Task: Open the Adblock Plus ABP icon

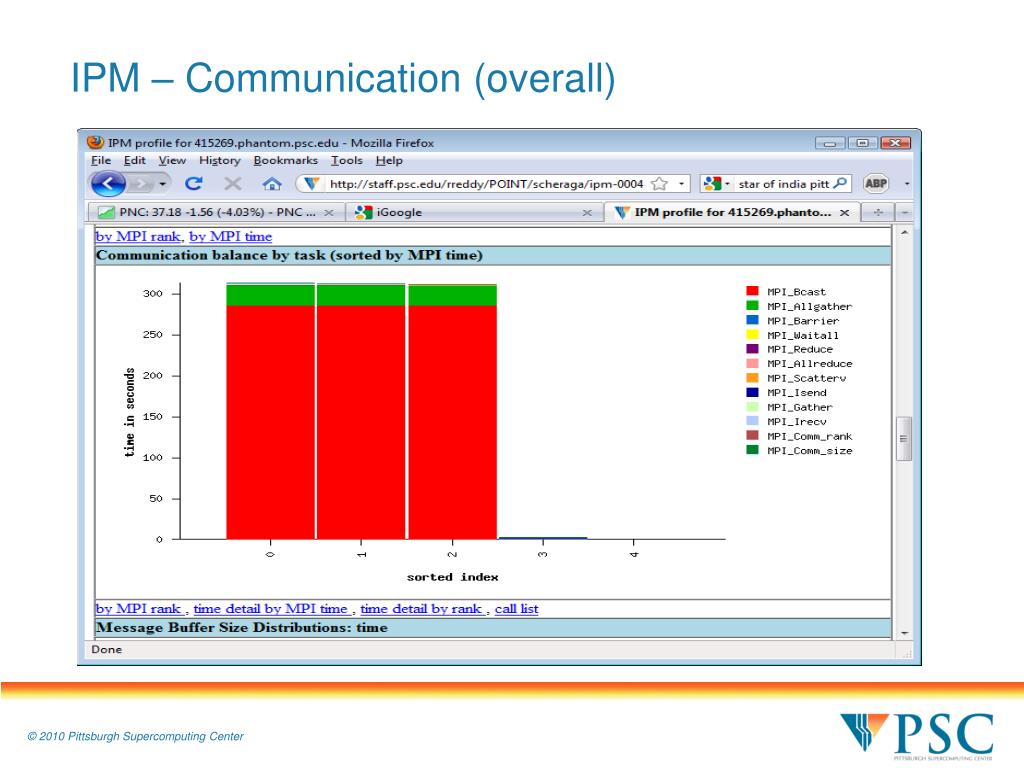Action: pyautogui.click(x=875, y=184)
